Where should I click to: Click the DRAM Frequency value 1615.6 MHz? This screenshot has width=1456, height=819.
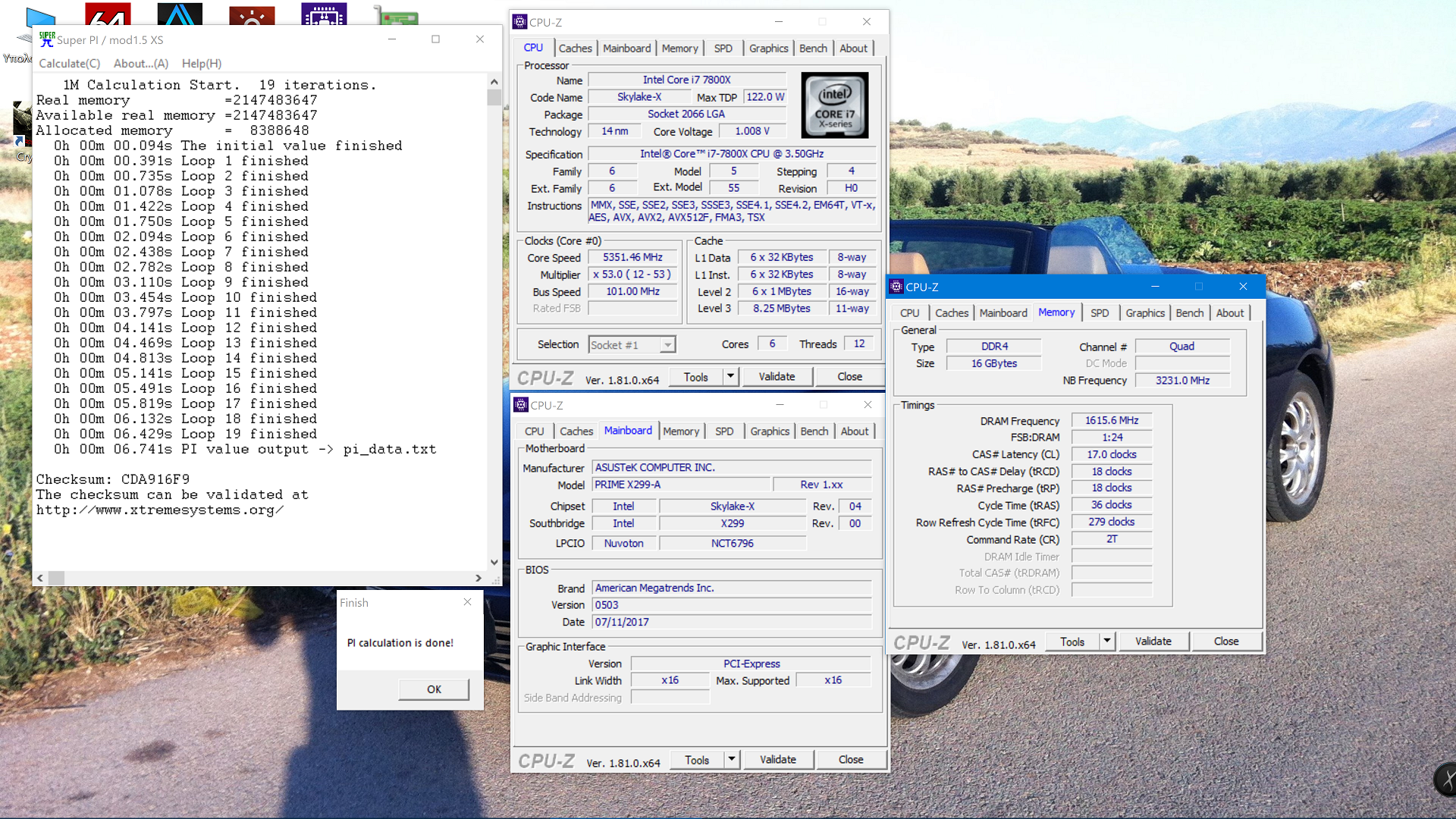(x=1111, y=420)
